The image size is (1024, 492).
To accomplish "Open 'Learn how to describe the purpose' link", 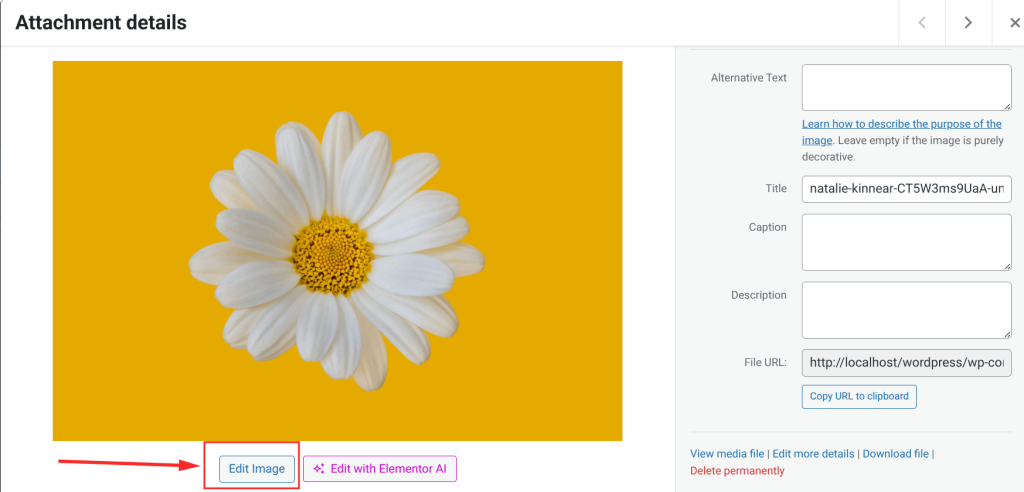I will 901,132.
